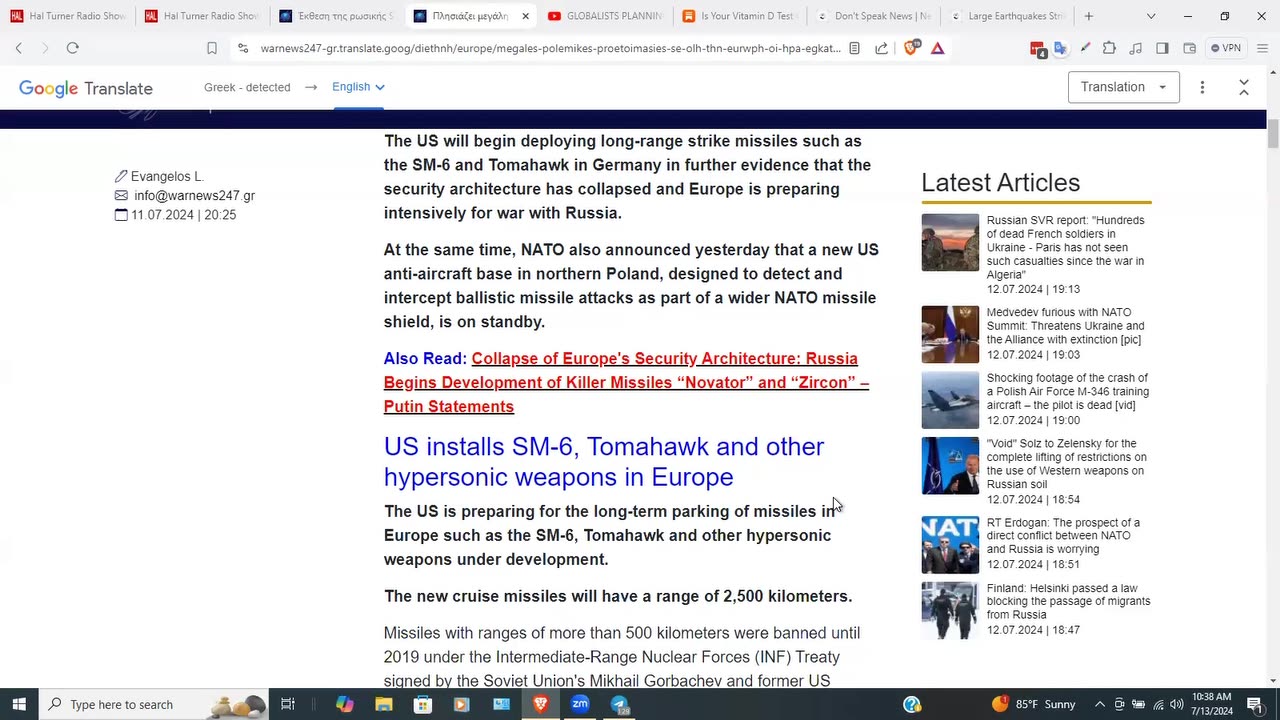Open Microsoft Store from the taskbar
The width and height of the screenshot is (1280, 720).
pyautogui.click(x=423, y=704)
